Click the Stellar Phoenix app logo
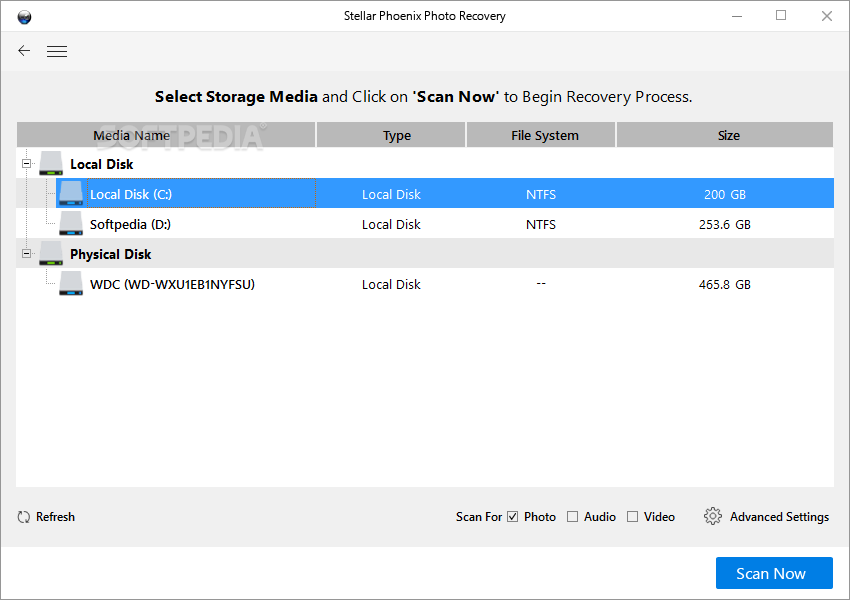Screen dimensions: 850x600 click(24, 17)
